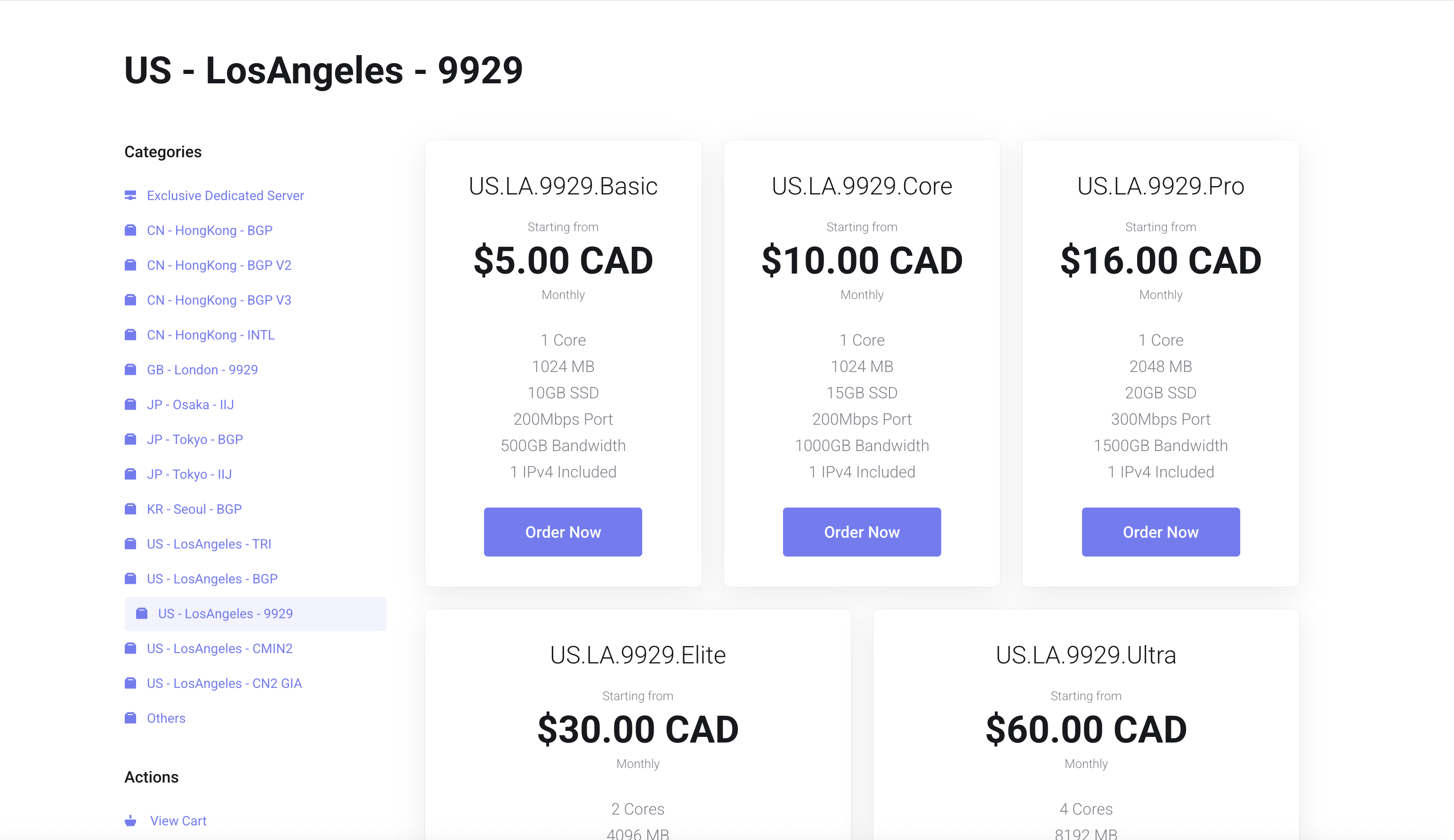
Task: Click the box icon beside Others category
Action: tap(130, 718)
